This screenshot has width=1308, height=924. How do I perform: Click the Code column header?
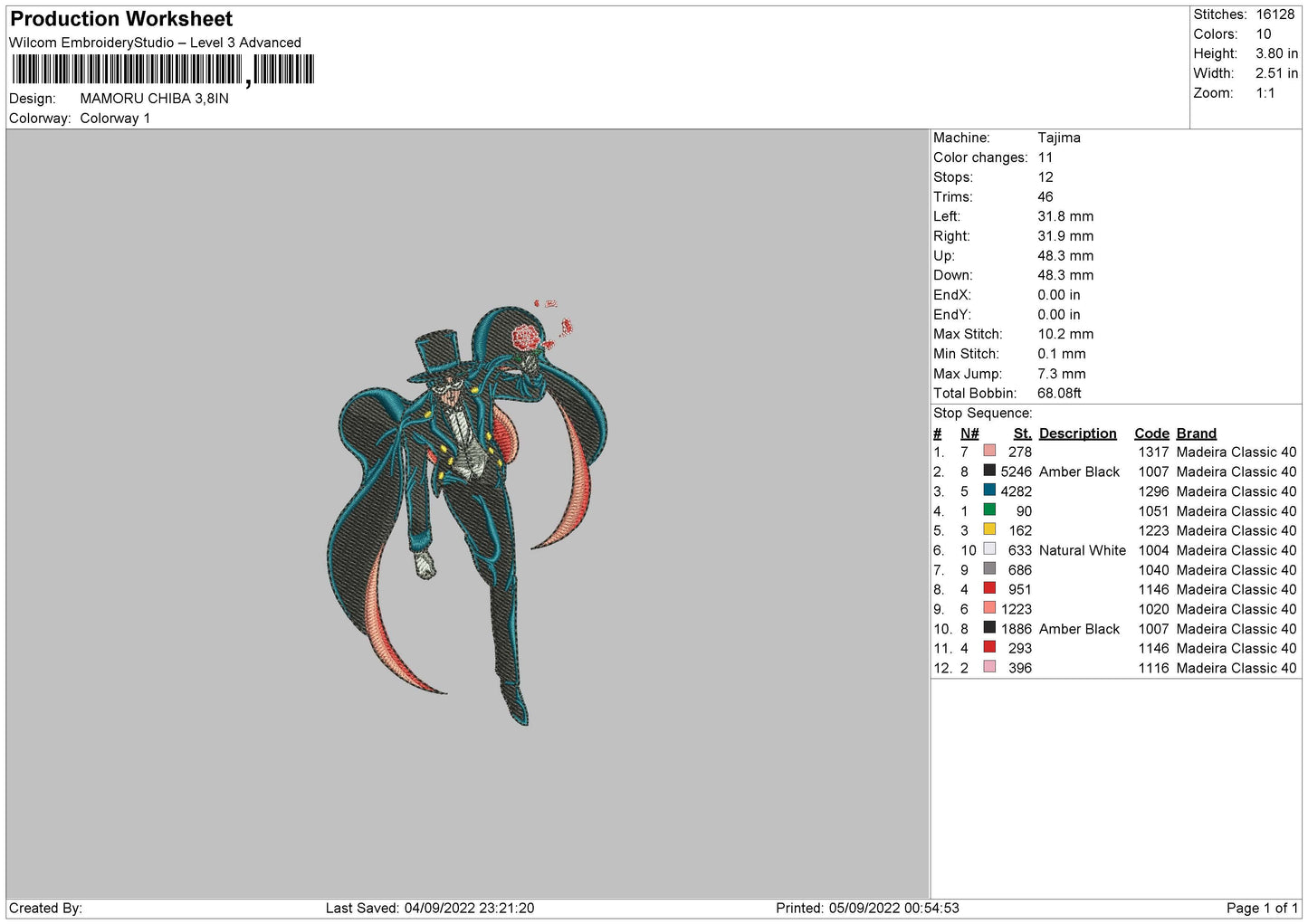[1151, 433]
